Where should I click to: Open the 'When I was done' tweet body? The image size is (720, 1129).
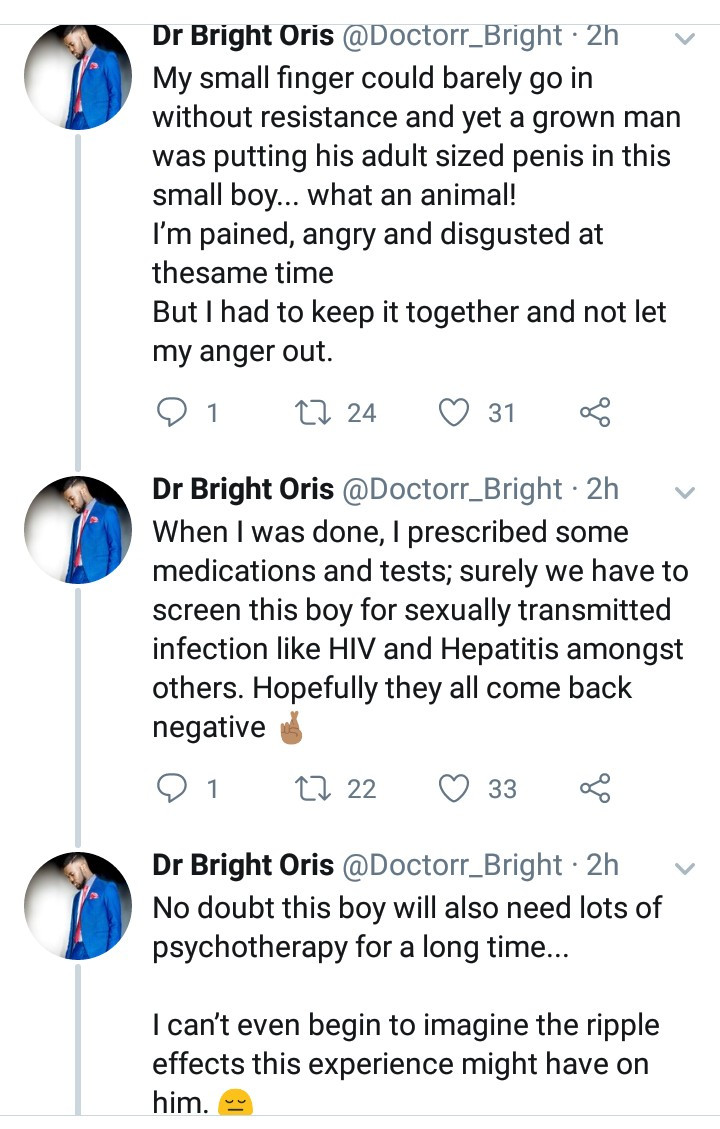420,629
